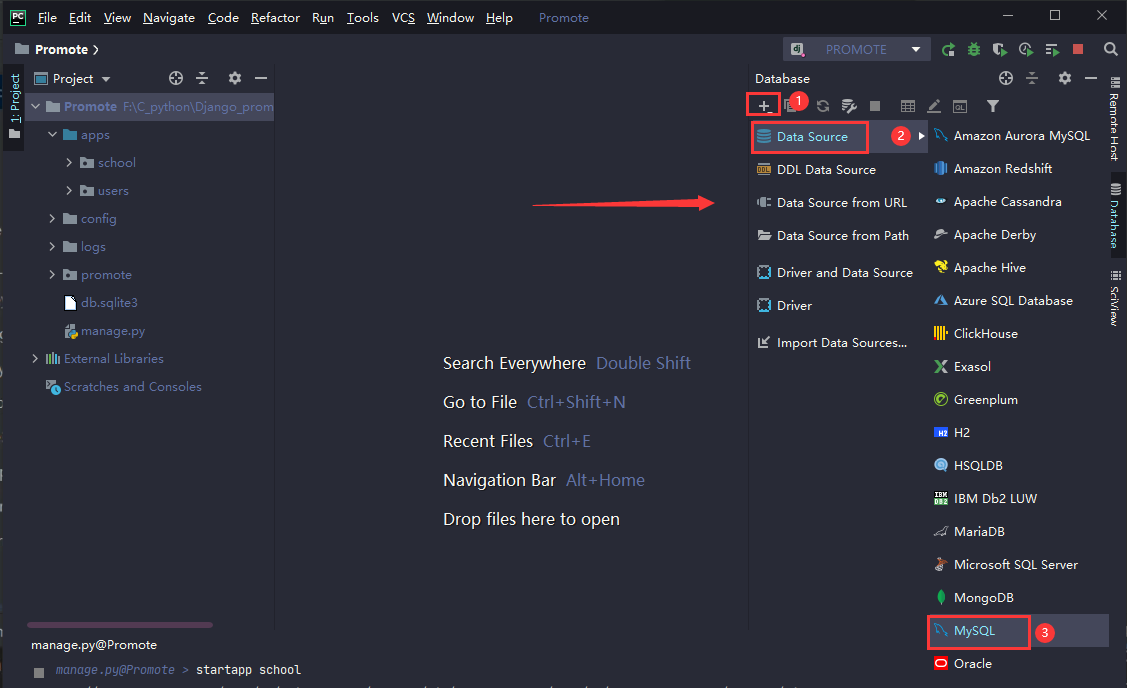Open the query console QL icon
Image resolution: width=1127 pixels, height=688 pixels.
(x=960, y=106)
